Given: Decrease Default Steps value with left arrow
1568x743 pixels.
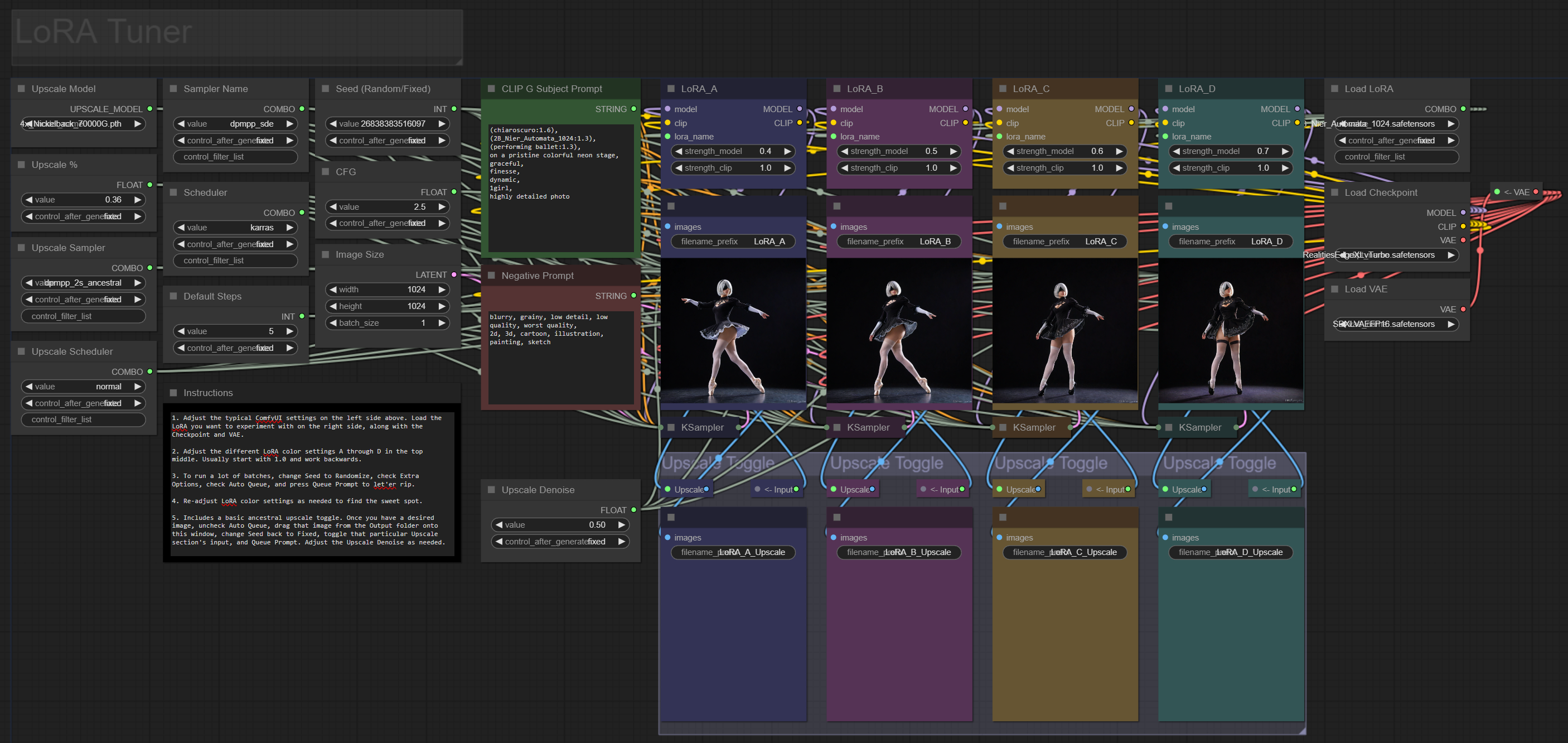Looking at the screenshot, I should click(181, 331).
